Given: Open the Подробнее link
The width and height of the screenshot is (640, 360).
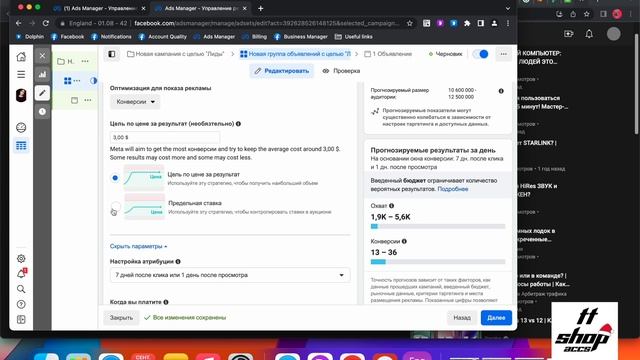Looking at the screenshot, I should [x=453, y=189].
